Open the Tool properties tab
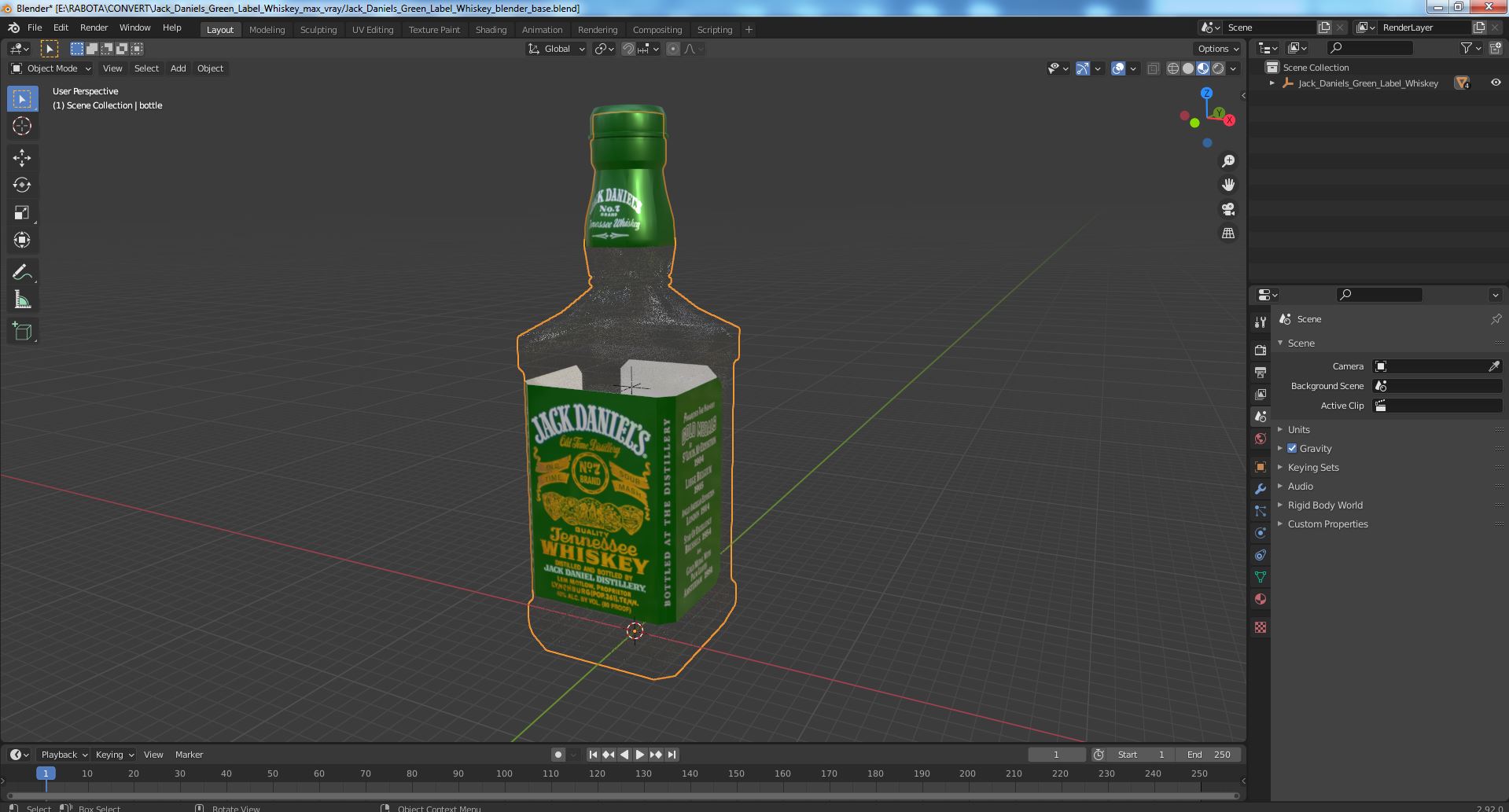The image size is (1509, 812). coord(1261,322)
